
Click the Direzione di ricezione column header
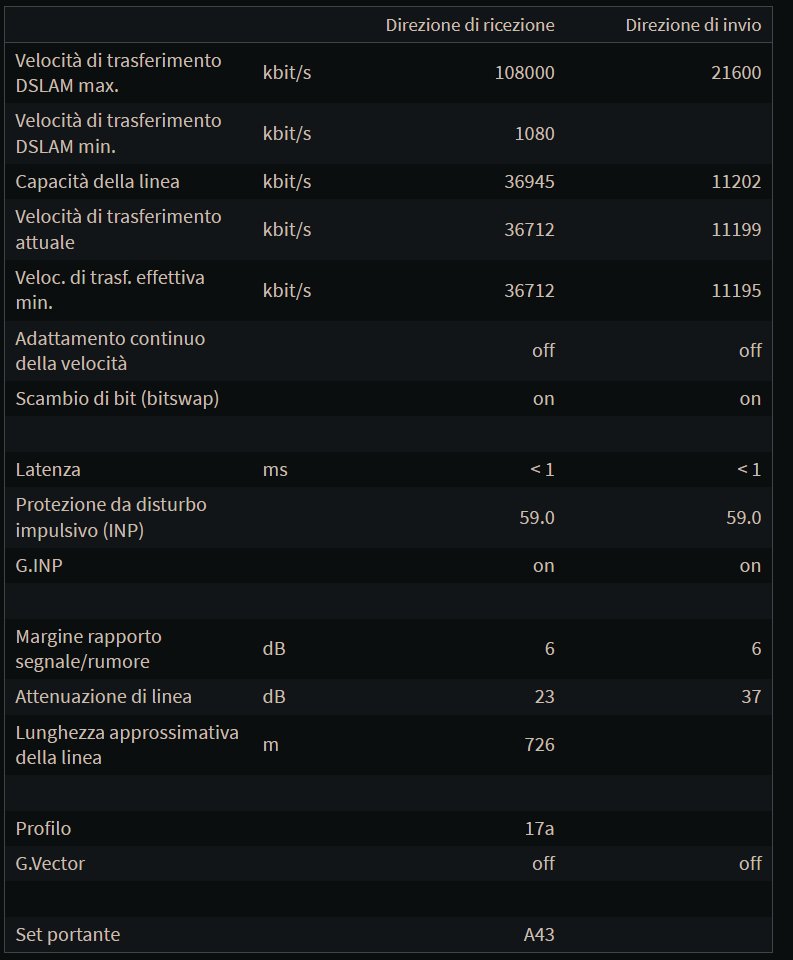(x=470, y=25)
